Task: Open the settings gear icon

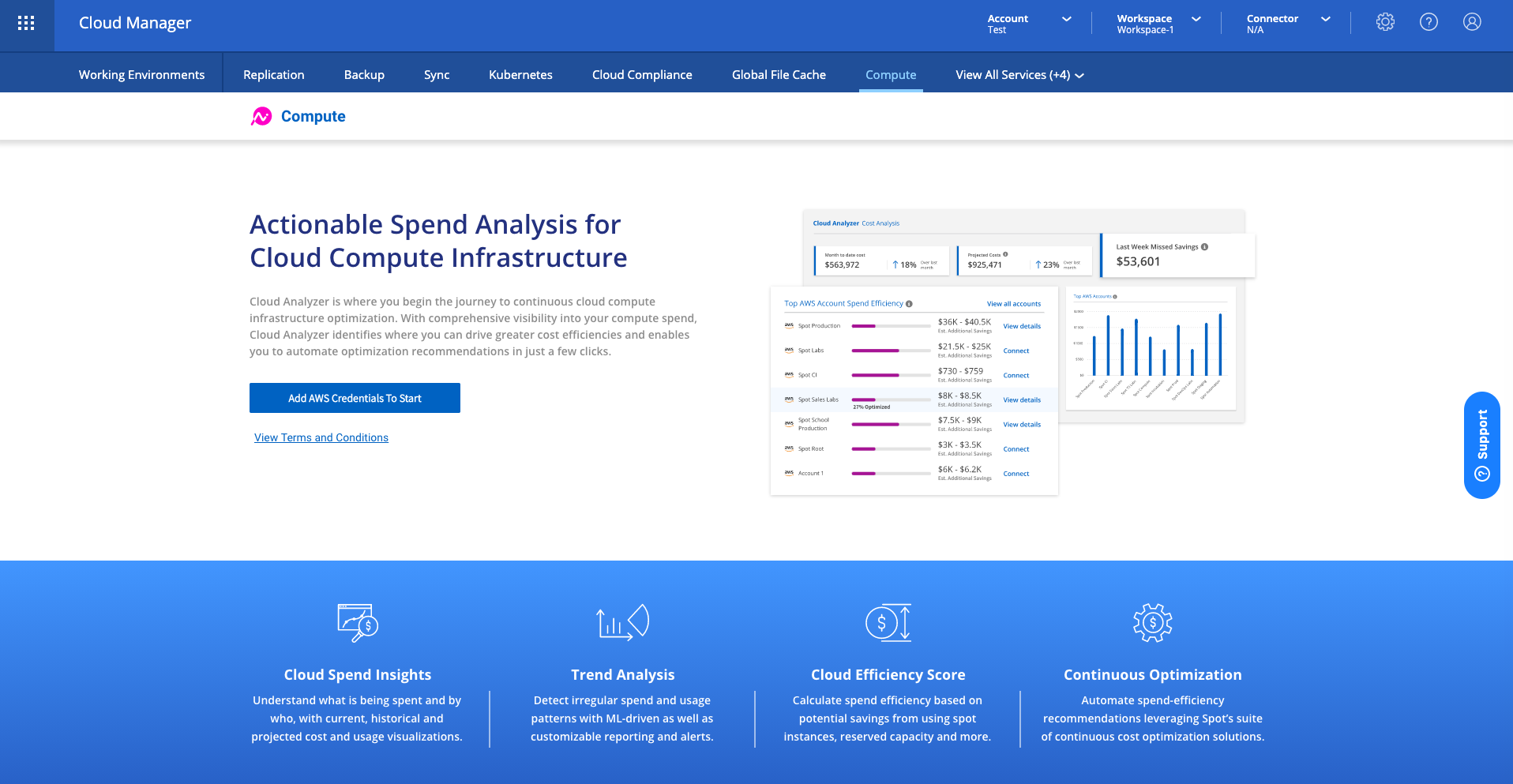Action: [x=1385, y=22]
